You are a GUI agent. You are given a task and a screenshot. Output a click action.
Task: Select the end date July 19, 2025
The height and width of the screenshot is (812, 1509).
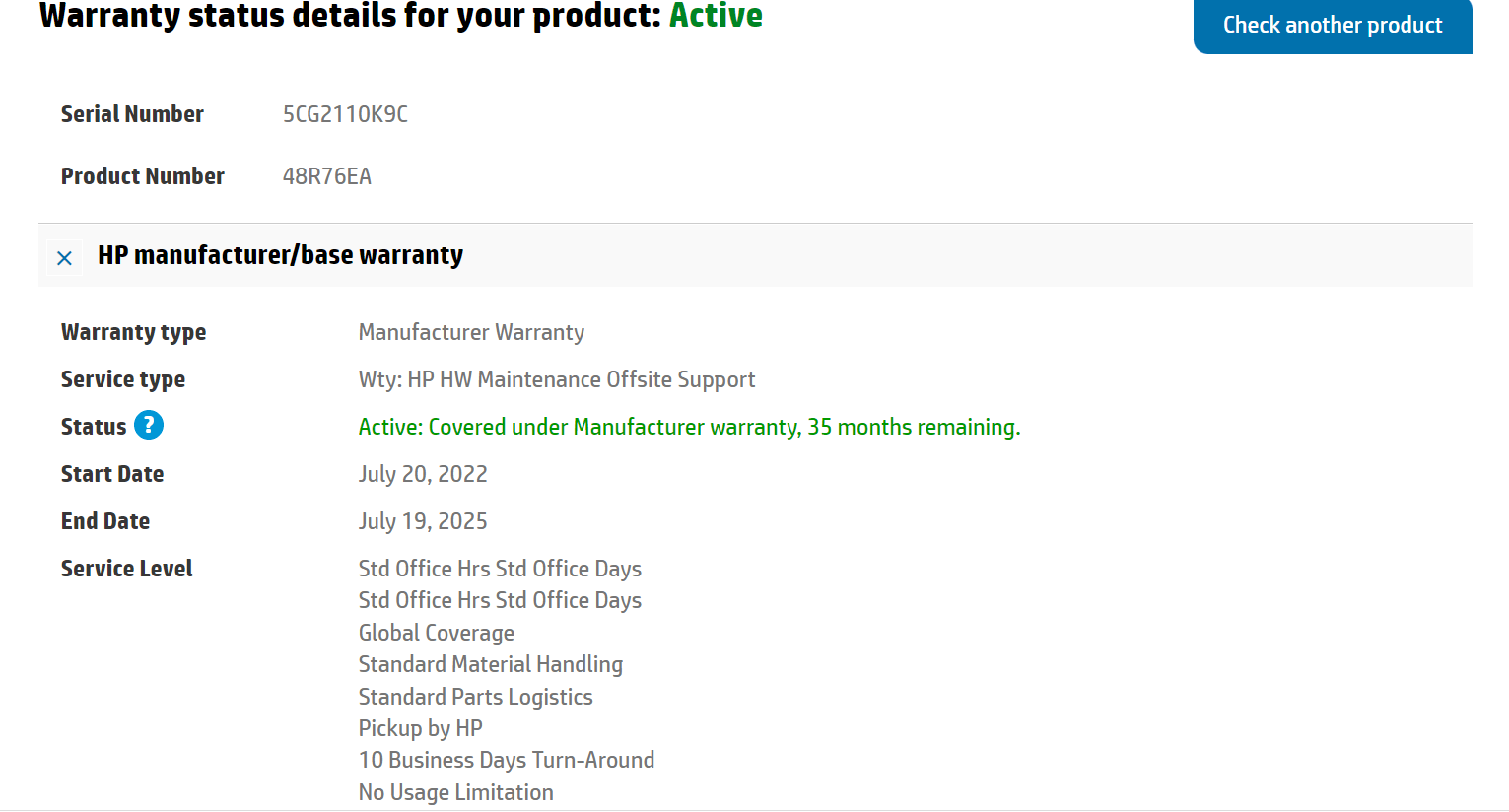[423, 521]
